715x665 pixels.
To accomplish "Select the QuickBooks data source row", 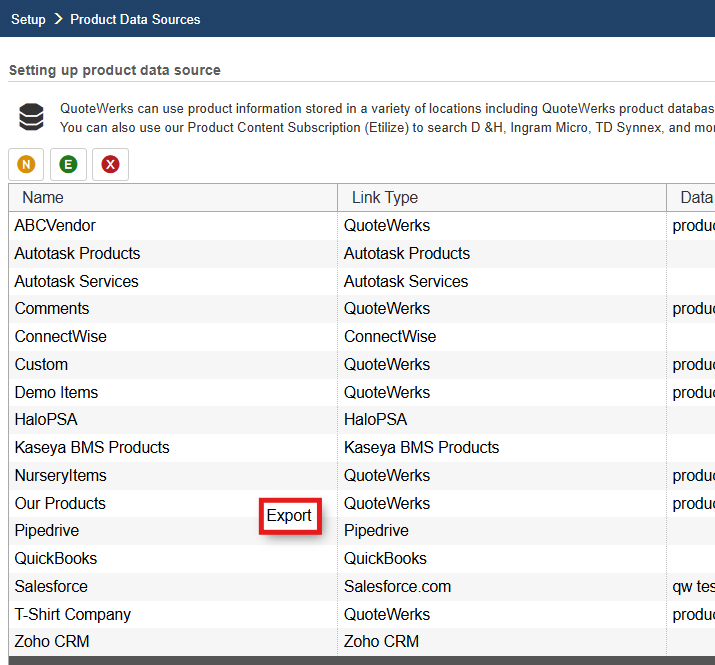I will pyautogui.click(x=55, y=558).
